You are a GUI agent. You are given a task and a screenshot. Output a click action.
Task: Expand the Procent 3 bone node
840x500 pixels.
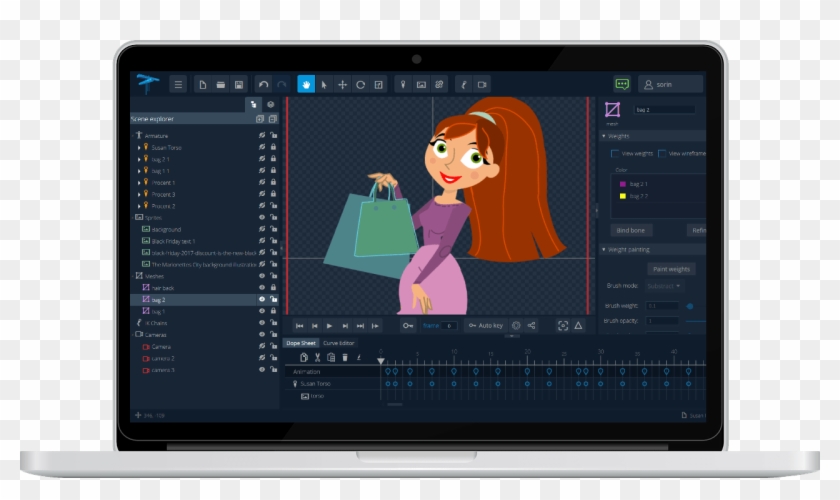[139, 195]
